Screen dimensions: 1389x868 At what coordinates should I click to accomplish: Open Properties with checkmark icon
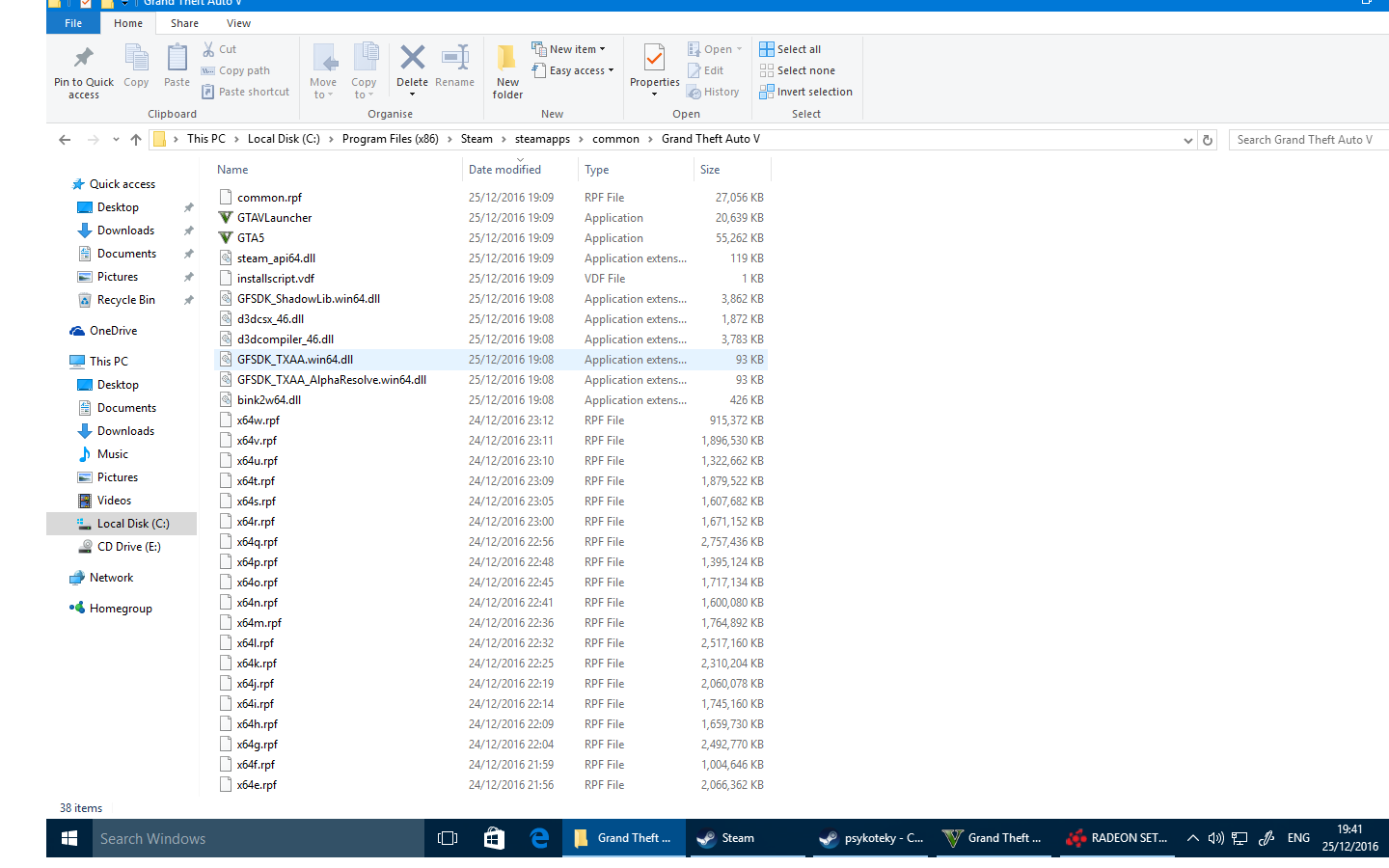pos(654,58)
